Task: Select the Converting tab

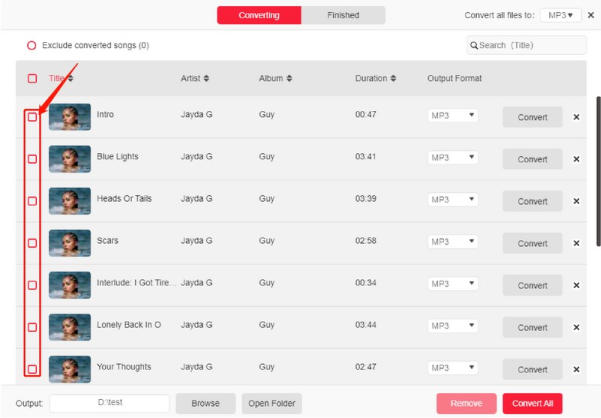Action: click(259, 15)
